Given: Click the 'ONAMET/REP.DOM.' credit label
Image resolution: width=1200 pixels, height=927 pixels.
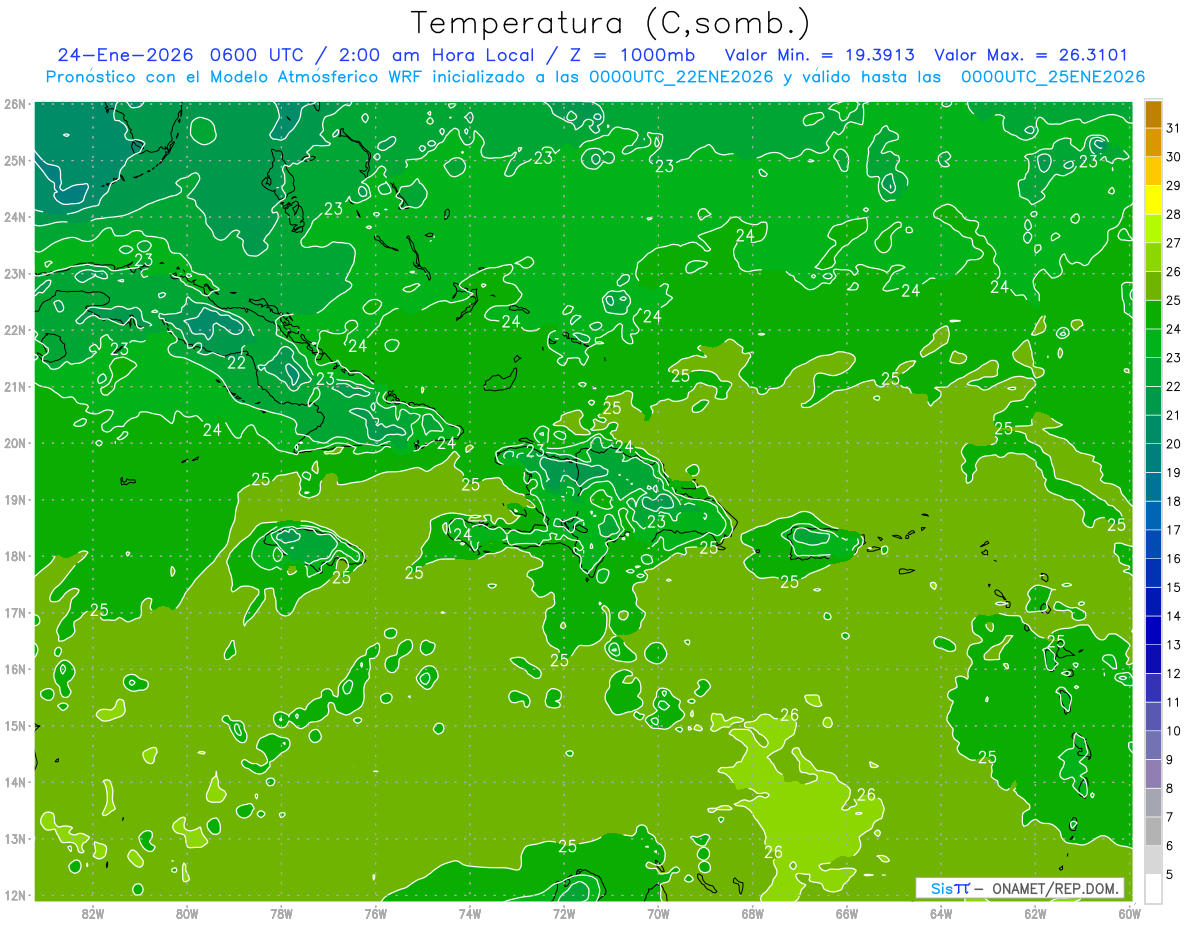Looking at the screenshot, I should (x=1055, y=888).
